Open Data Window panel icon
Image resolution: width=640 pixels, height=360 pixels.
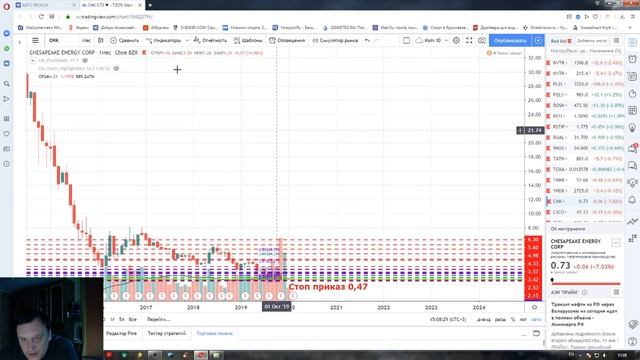click(632, 76)
